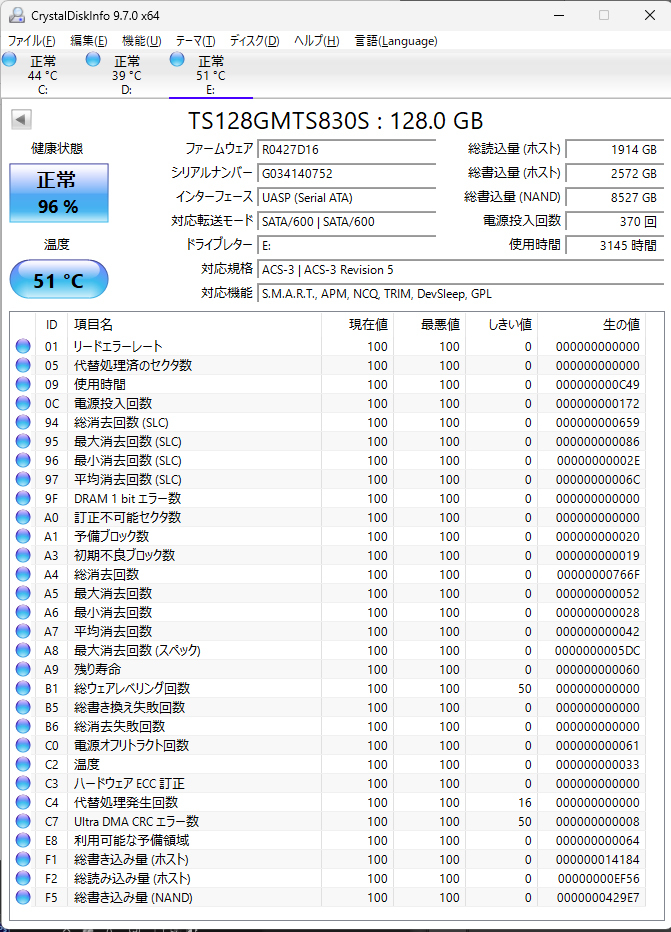This screenshot has width=671, height=932.
Task: Click the status orb of row 0C 電源投入回数
Action: [23, 403]
